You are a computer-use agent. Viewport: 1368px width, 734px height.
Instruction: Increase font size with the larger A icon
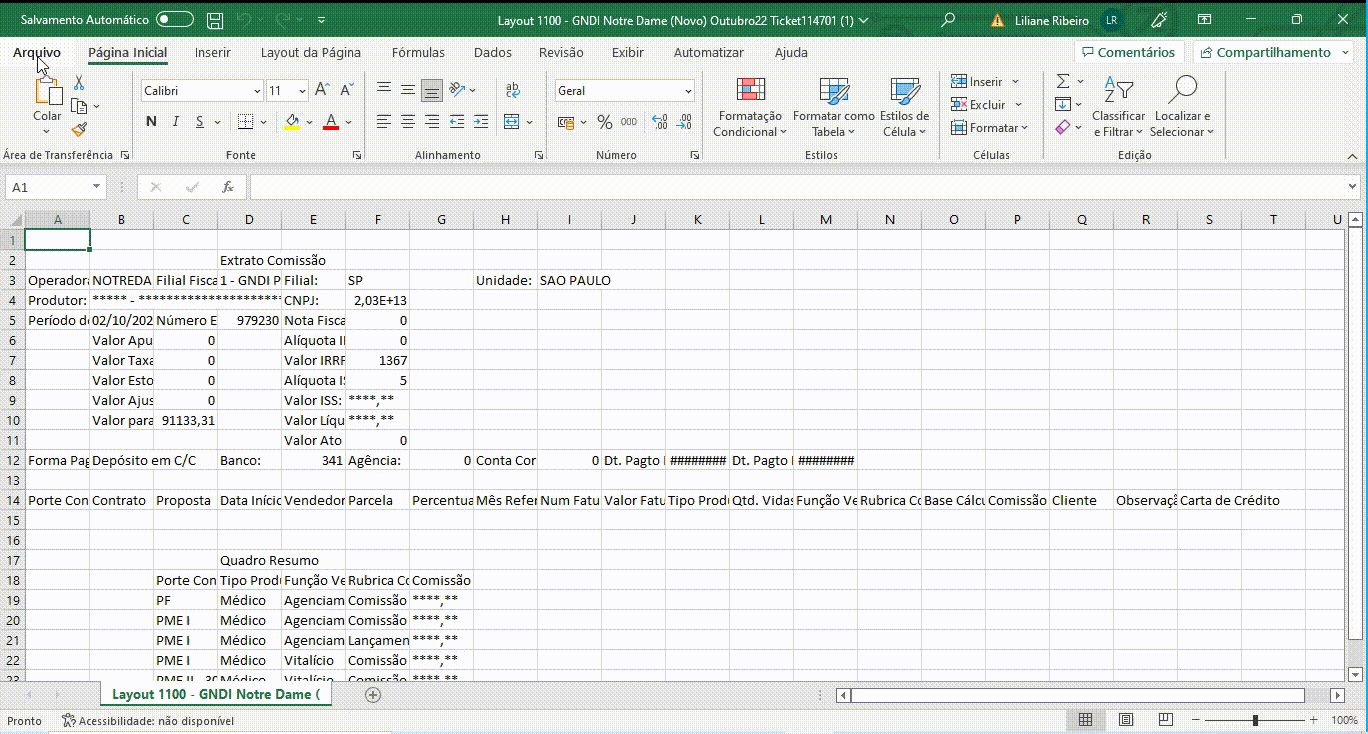coord(322,90)
